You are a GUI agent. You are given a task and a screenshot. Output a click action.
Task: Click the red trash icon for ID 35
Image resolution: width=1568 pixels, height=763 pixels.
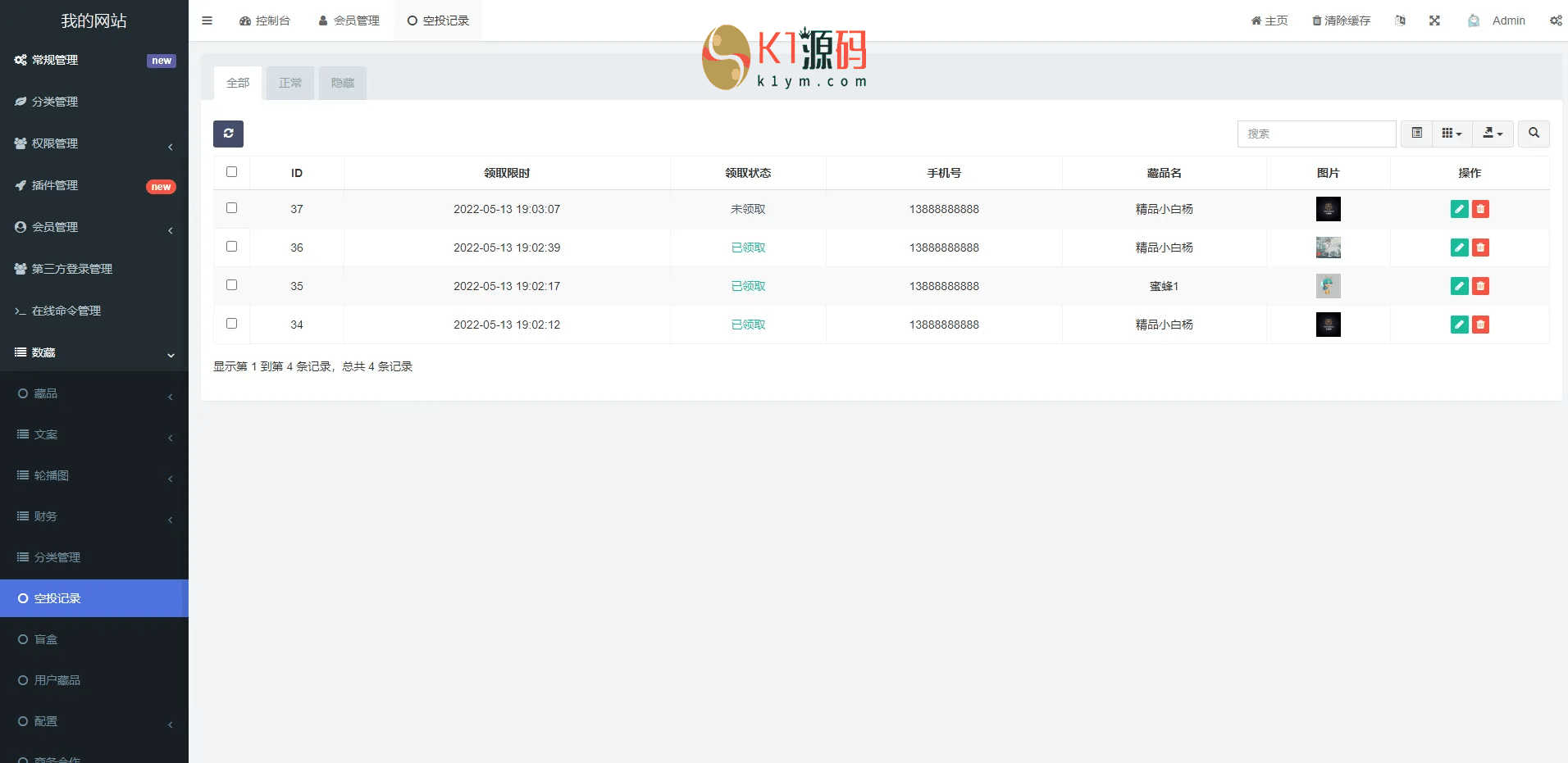1480,286
